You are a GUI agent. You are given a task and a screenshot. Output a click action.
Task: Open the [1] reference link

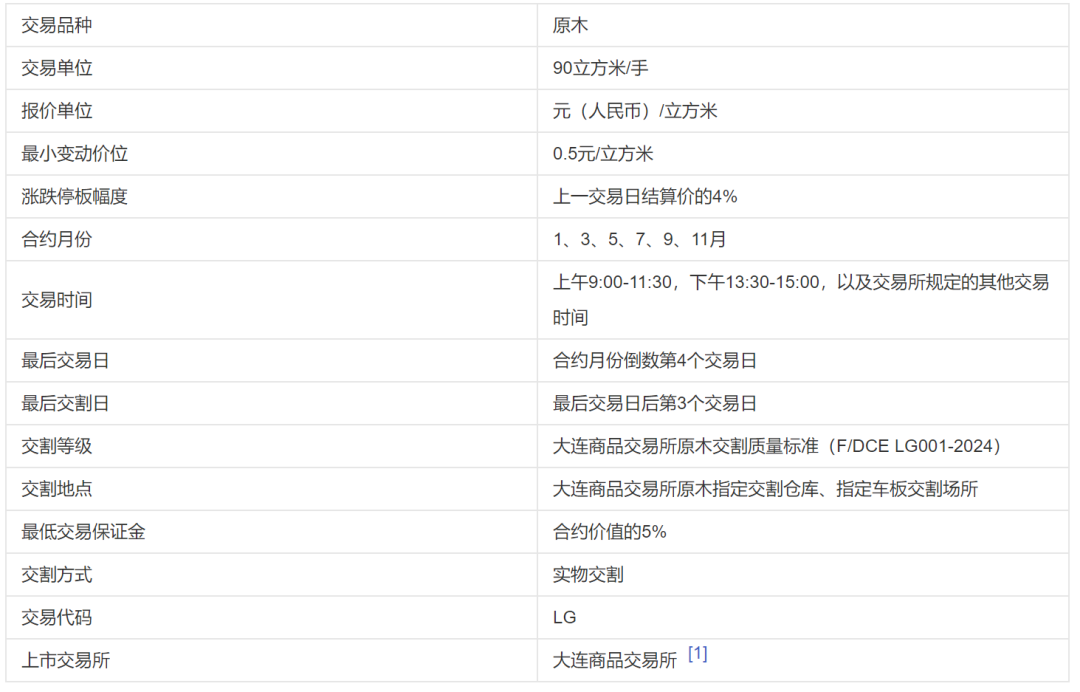pos(698,653)
